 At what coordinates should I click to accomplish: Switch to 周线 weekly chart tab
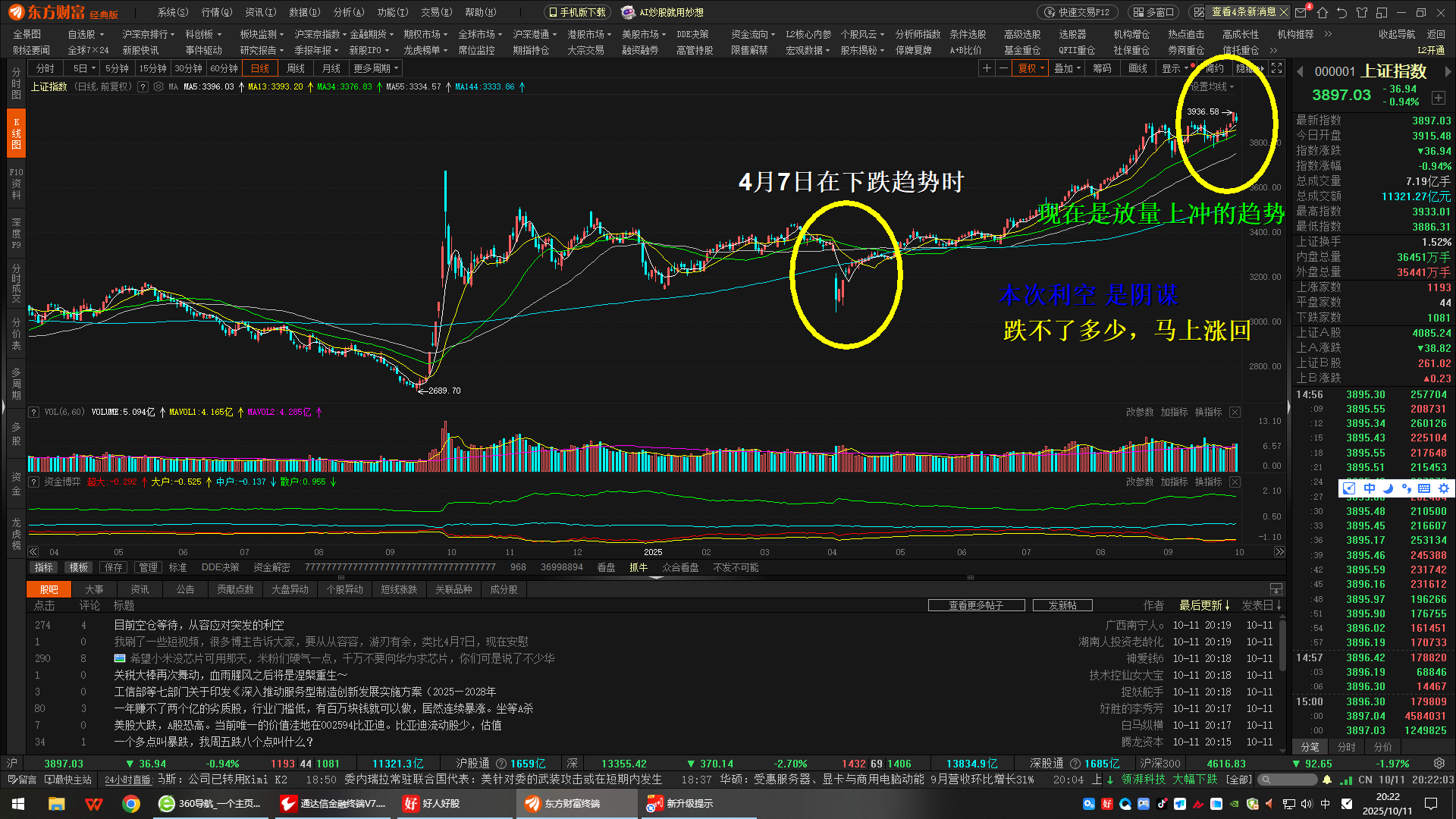(296, 68)
